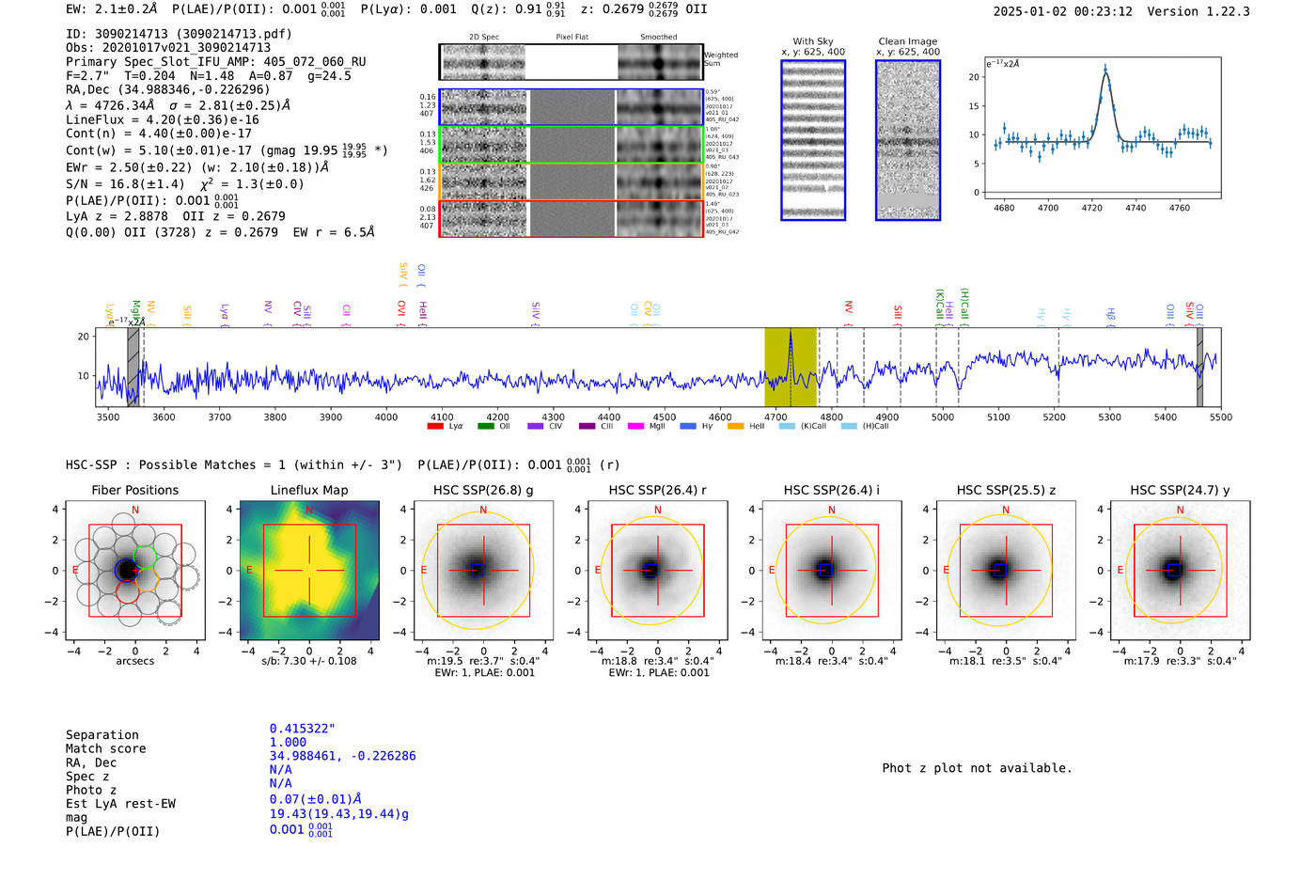The image size is (1316, 896).
Task: Click the Match score value 1.000
Action: point(288,743)
